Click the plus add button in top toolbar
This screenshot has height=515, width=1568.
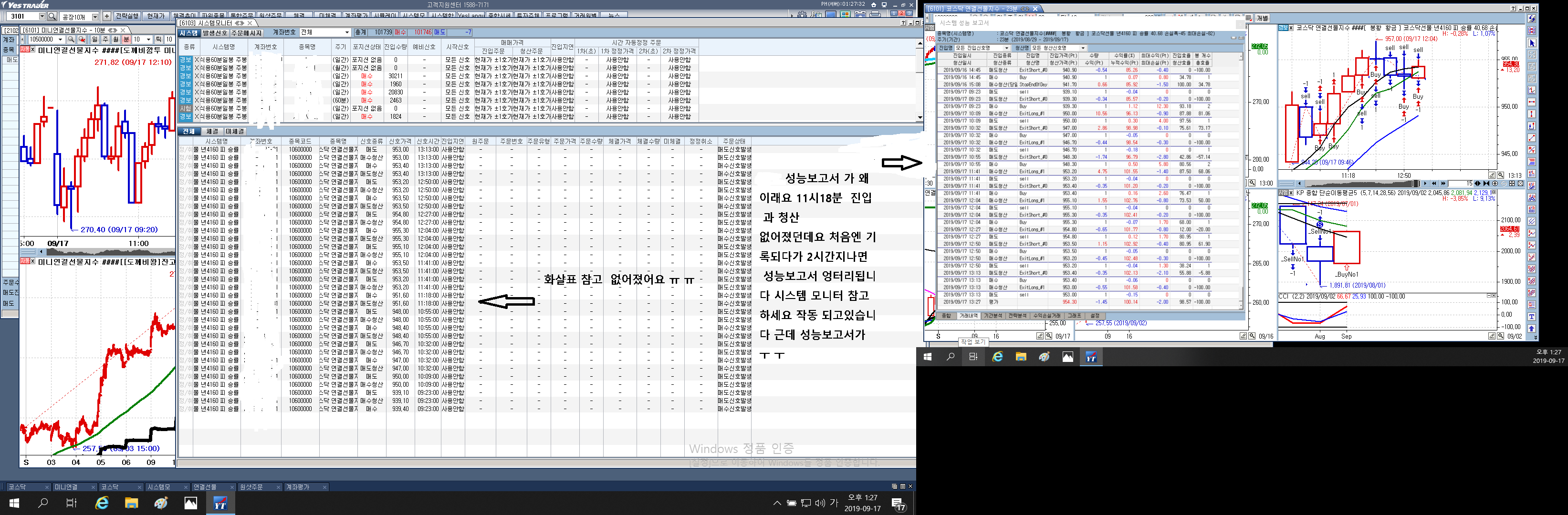[107, 16]
